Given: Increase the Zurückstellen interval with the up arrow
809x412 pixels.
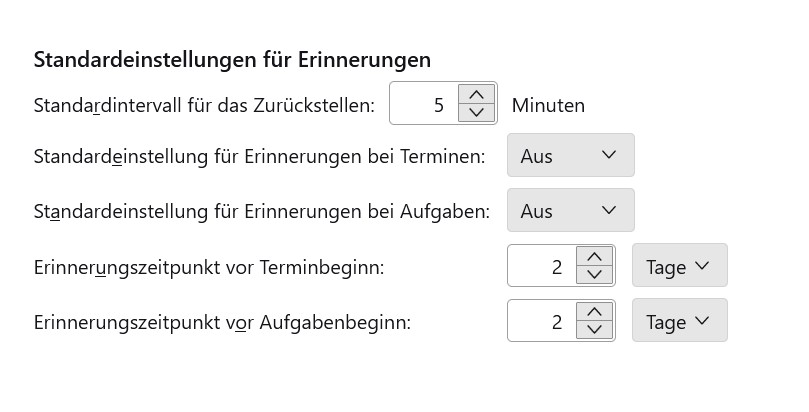Looking at the screenshot, I should [476, 94].
